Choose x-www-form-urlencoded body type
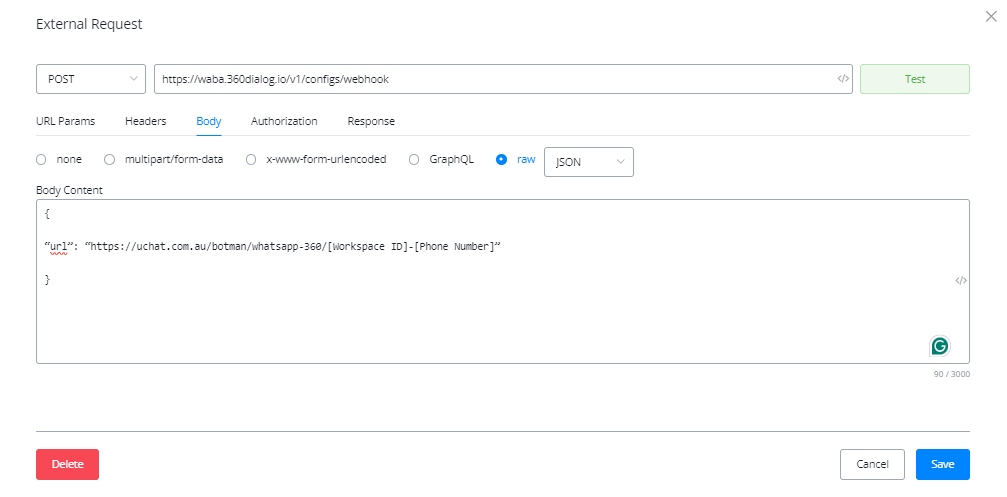1007x497 pixels. (251, 159)
